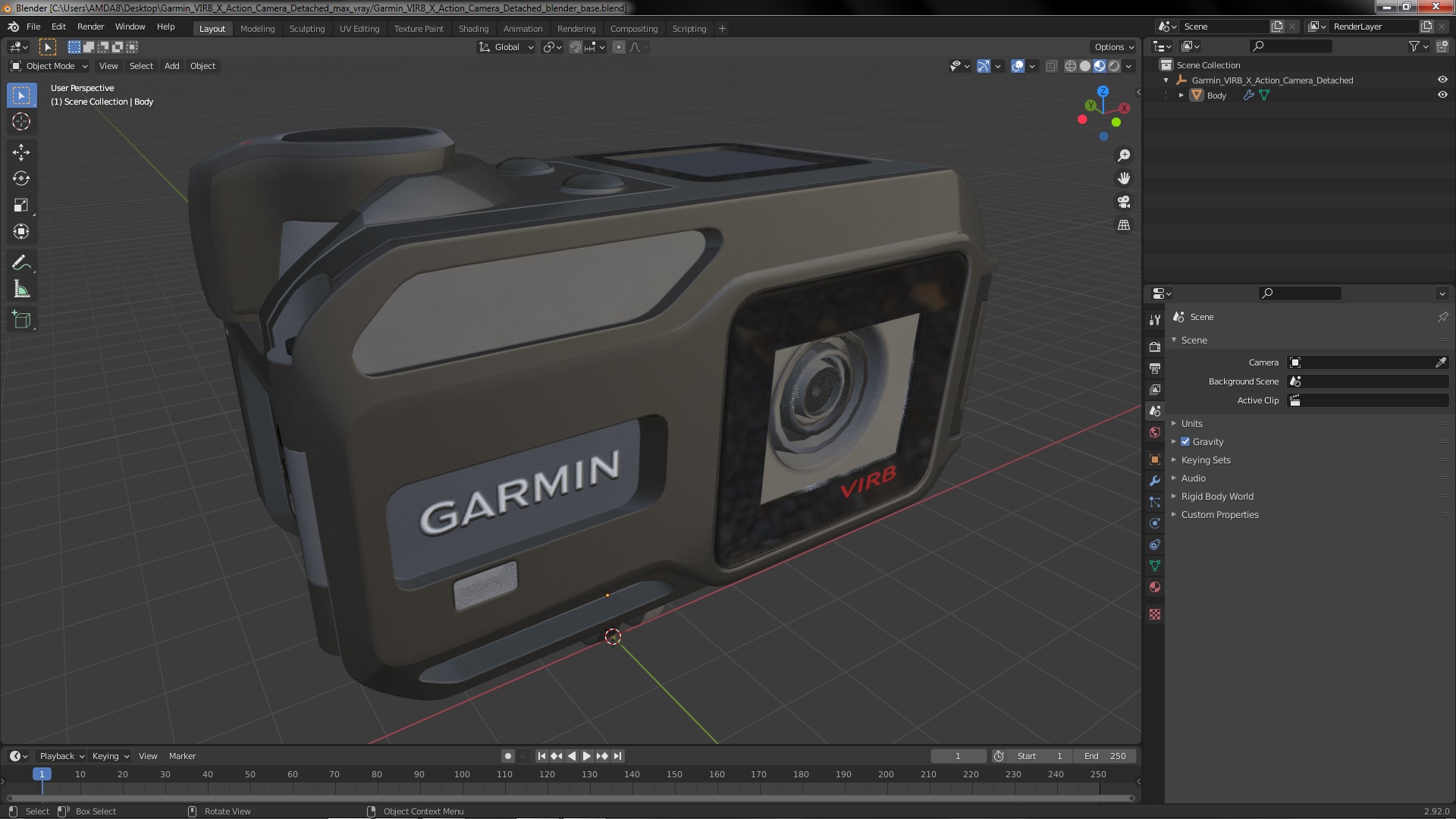Open the Marker menu in timeline
The height and width of the screenshot is (819, 1456).
point(182,756)
